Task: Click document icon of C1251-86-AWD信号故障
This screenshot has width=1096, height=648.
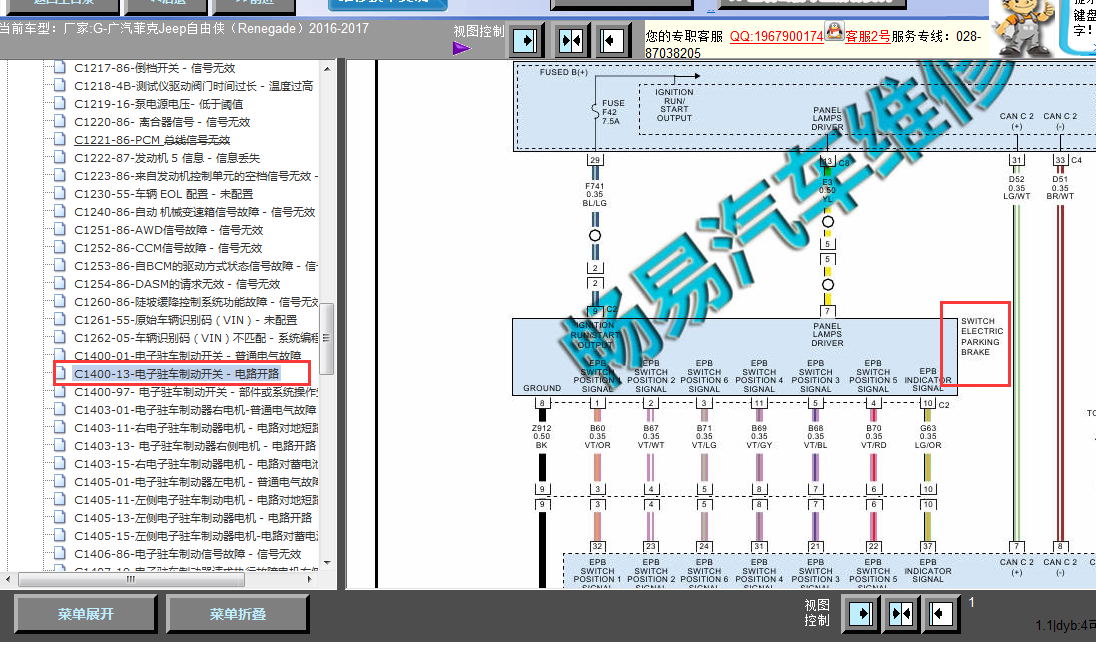Action: (60, 229)
